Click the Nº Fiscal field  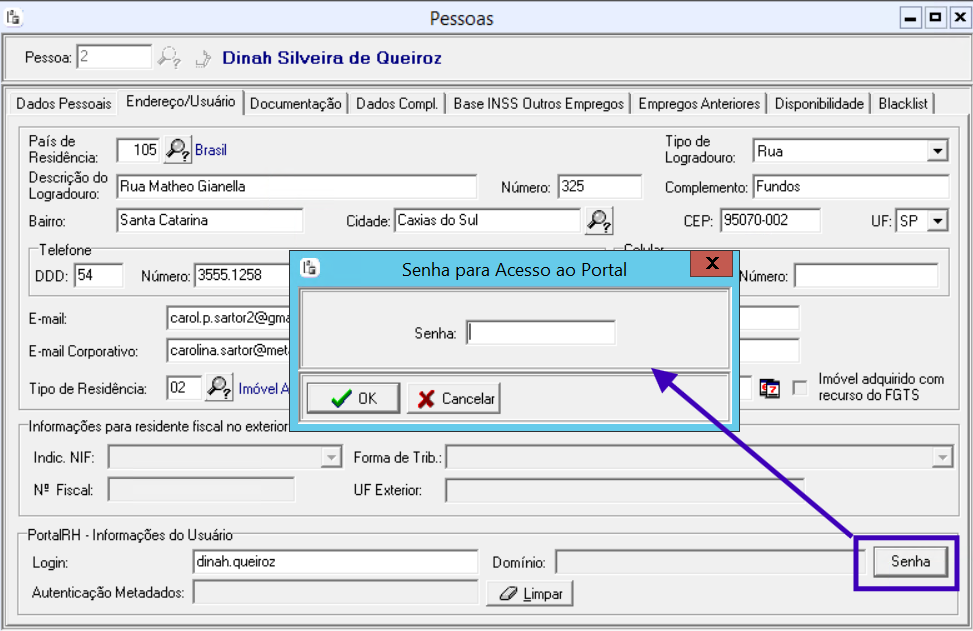point(201,490)
